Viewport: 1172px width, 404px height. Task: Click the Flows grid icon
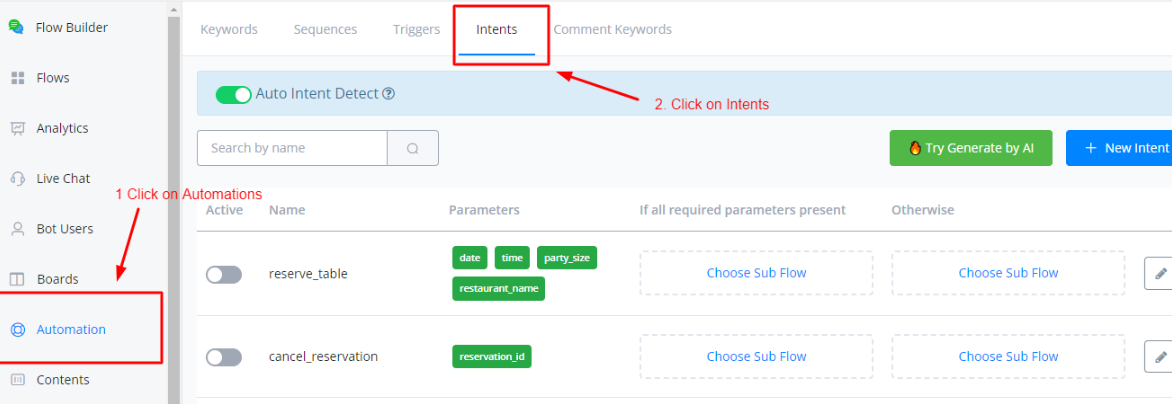click(17, 78)
